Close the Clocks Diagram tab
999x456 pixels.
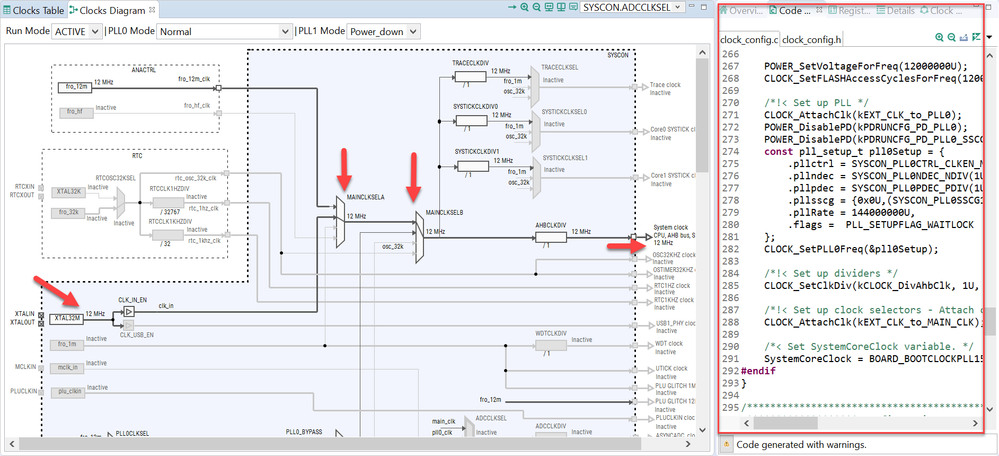152,10
